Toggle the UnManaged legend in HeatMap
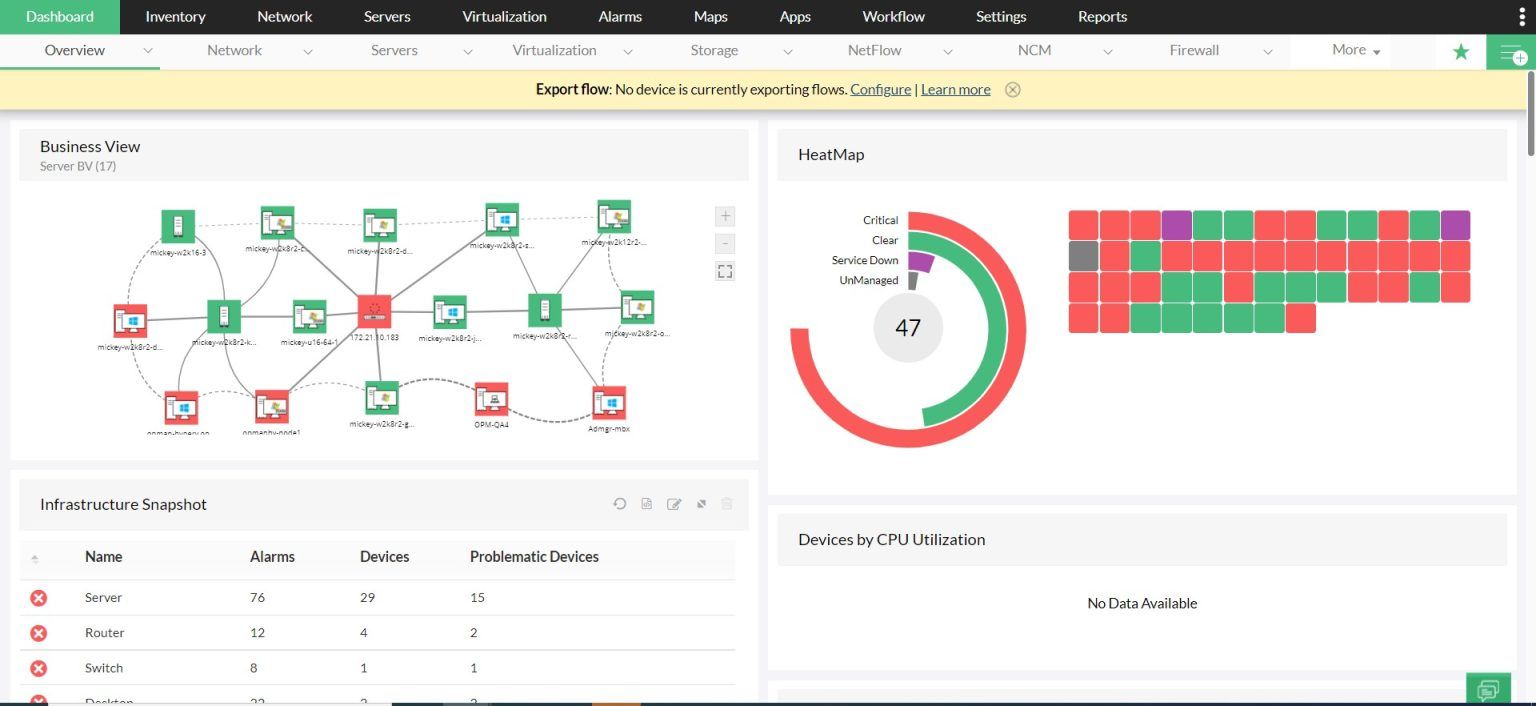The image size is (1536, 706). pos(867,280)
